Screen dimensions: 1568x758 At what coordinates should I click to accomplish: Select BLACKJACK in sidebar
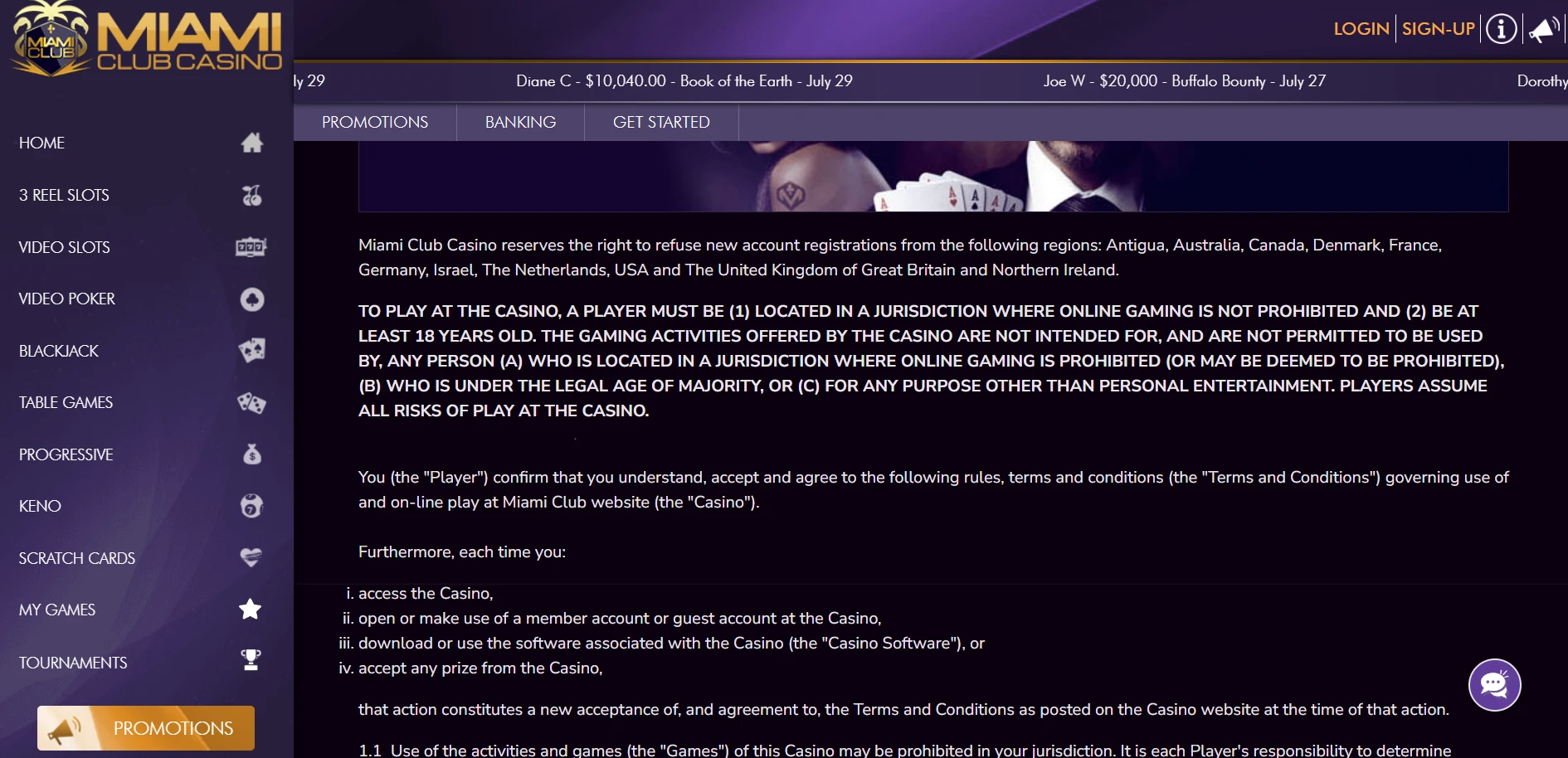point(59,351)
